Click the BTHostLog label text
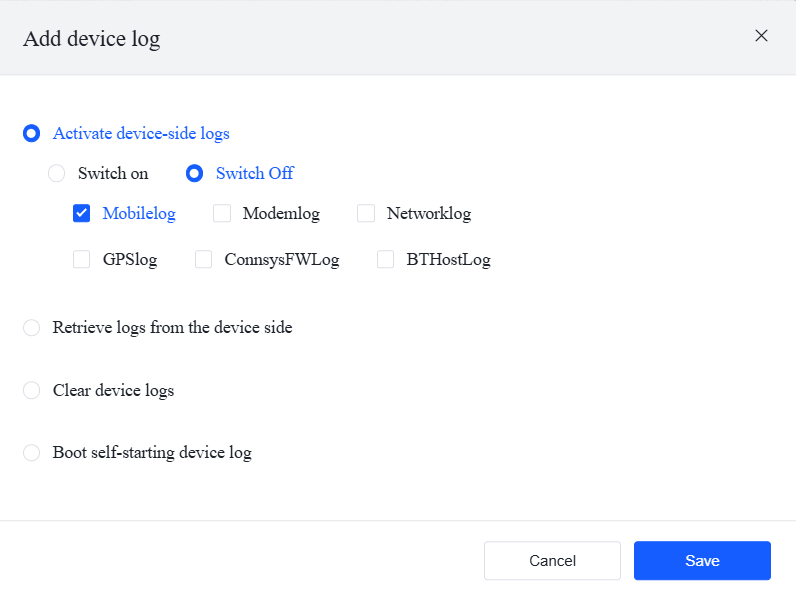The image size is (796, 598). [448, 260]
